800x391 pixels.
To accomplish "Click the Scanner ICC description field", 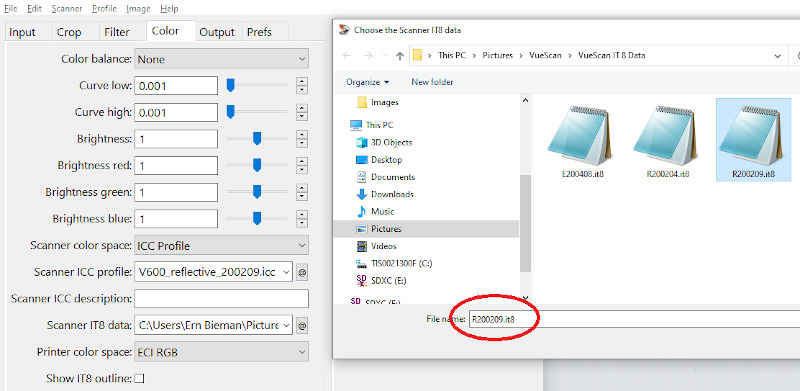I will pos(221,299).
